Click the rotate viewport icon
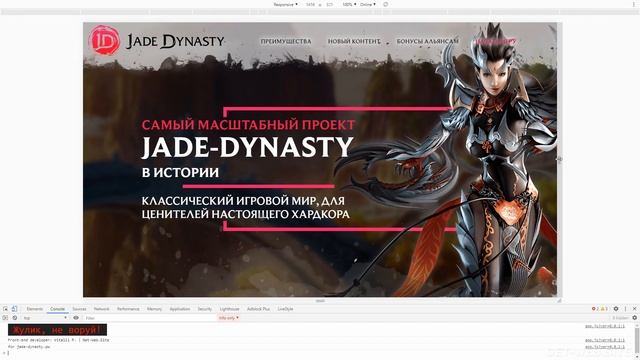Image resolution: width=640 pixels, height=360 pixels. pos(385,4)
